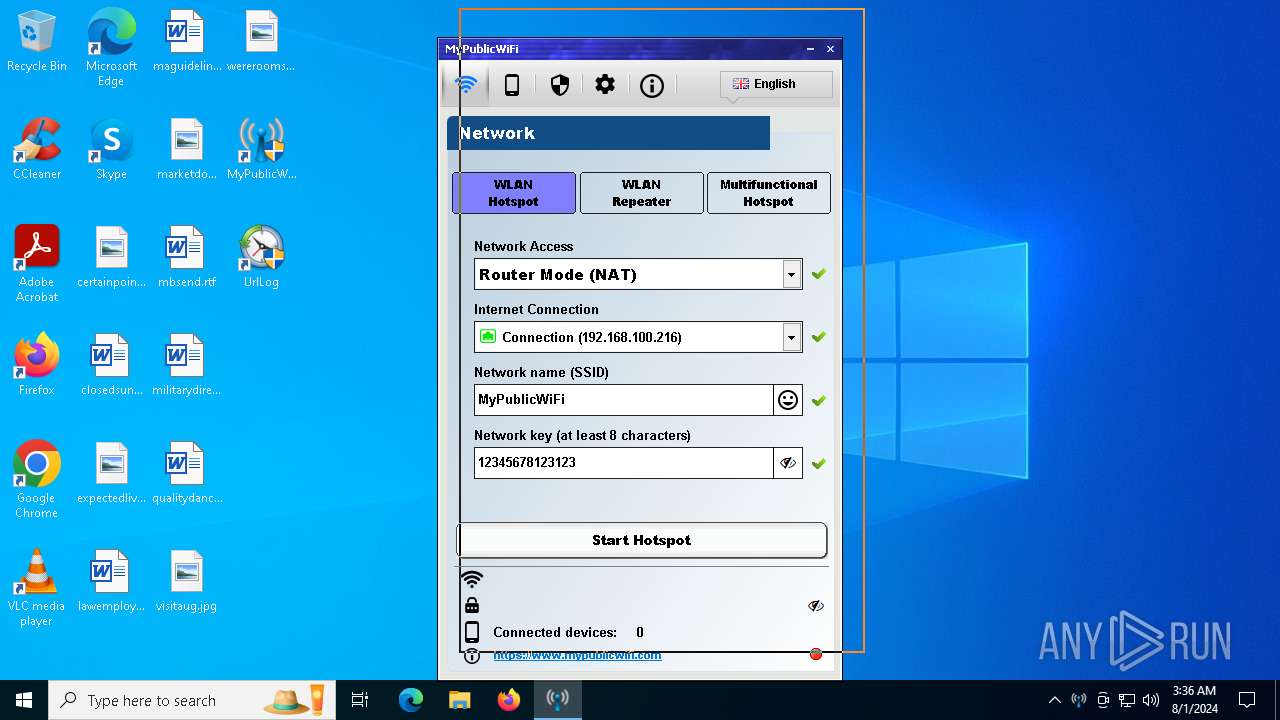
Task: Minimize the MyPublicWiFi window
Action: click(x=811, y=49)
